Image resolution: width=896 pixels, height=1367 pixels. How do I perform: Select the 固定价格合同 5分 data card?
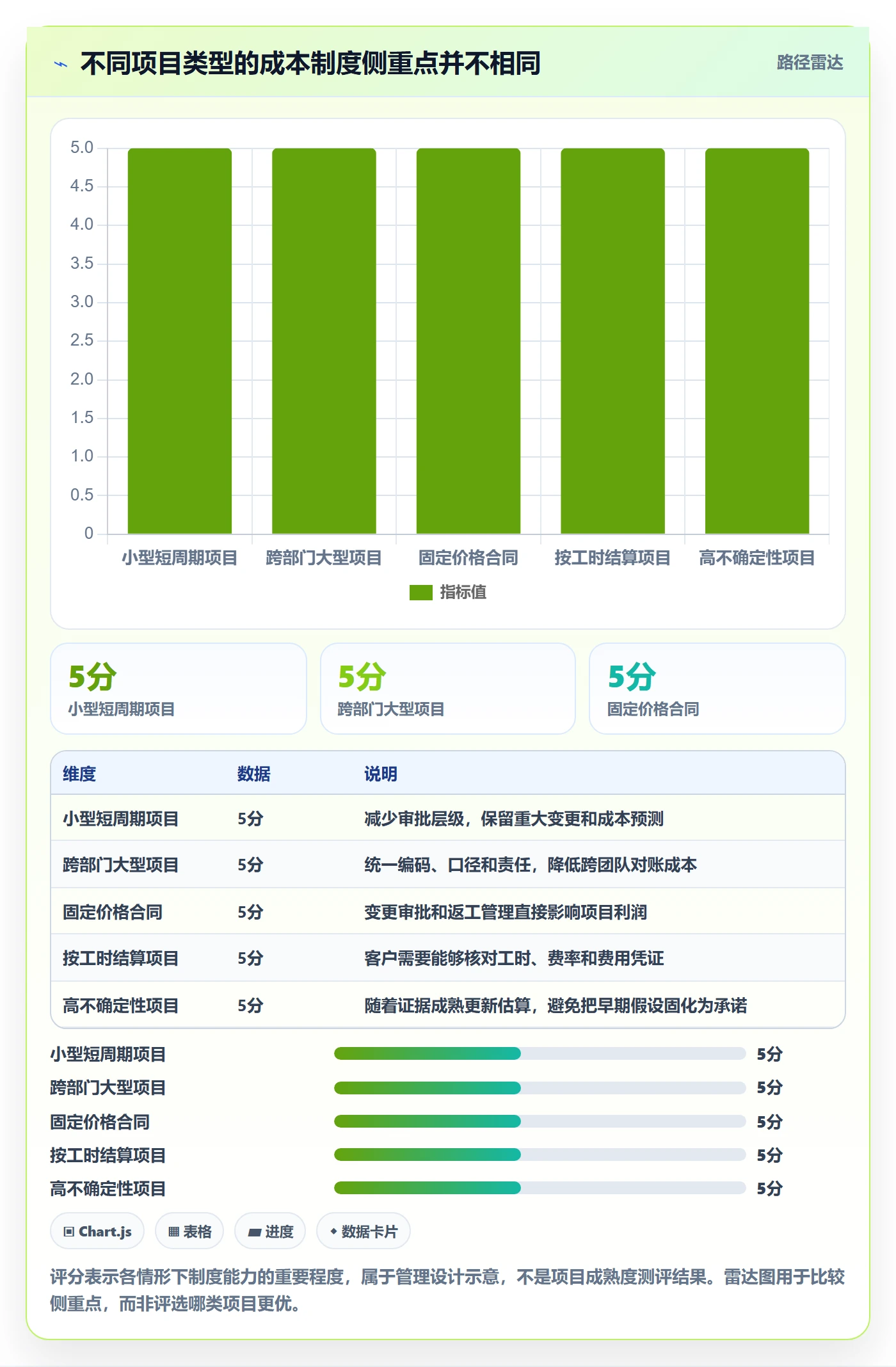pyautogui.click(x=717, y=689)
